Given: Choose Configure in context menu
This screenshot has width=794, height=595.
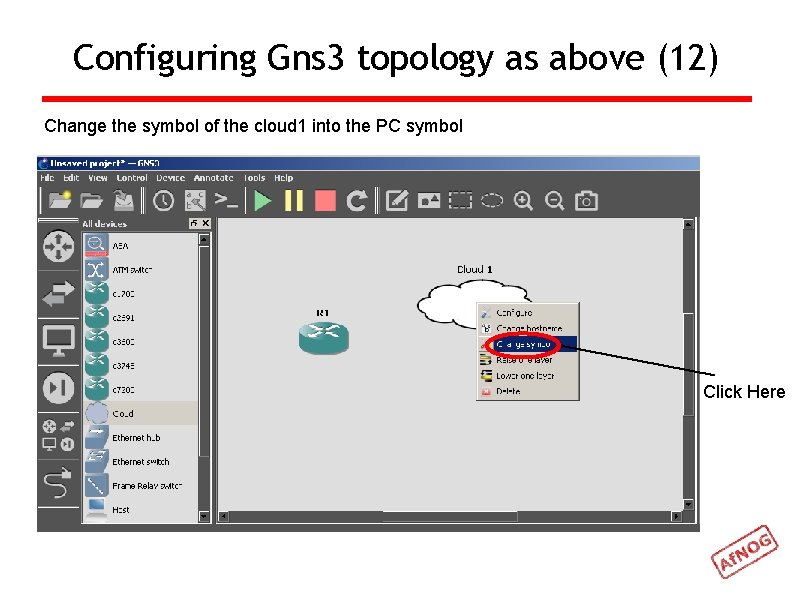Looking at the screenshot, I should coord(528,313).
